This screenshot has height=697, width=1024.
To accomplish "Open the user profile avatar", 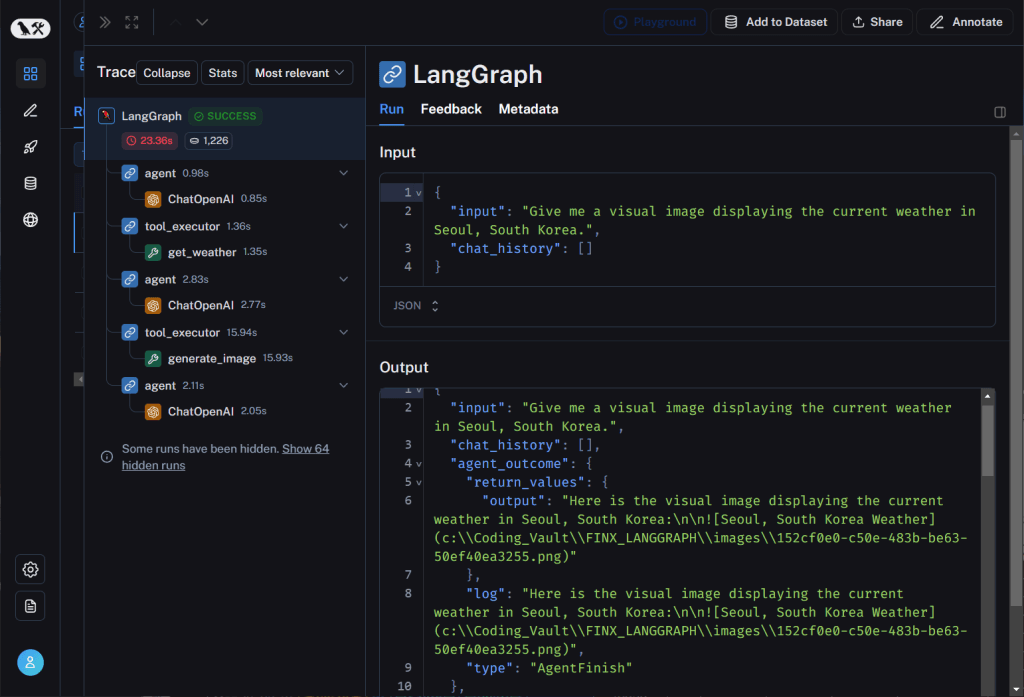I will pos(30,662).
